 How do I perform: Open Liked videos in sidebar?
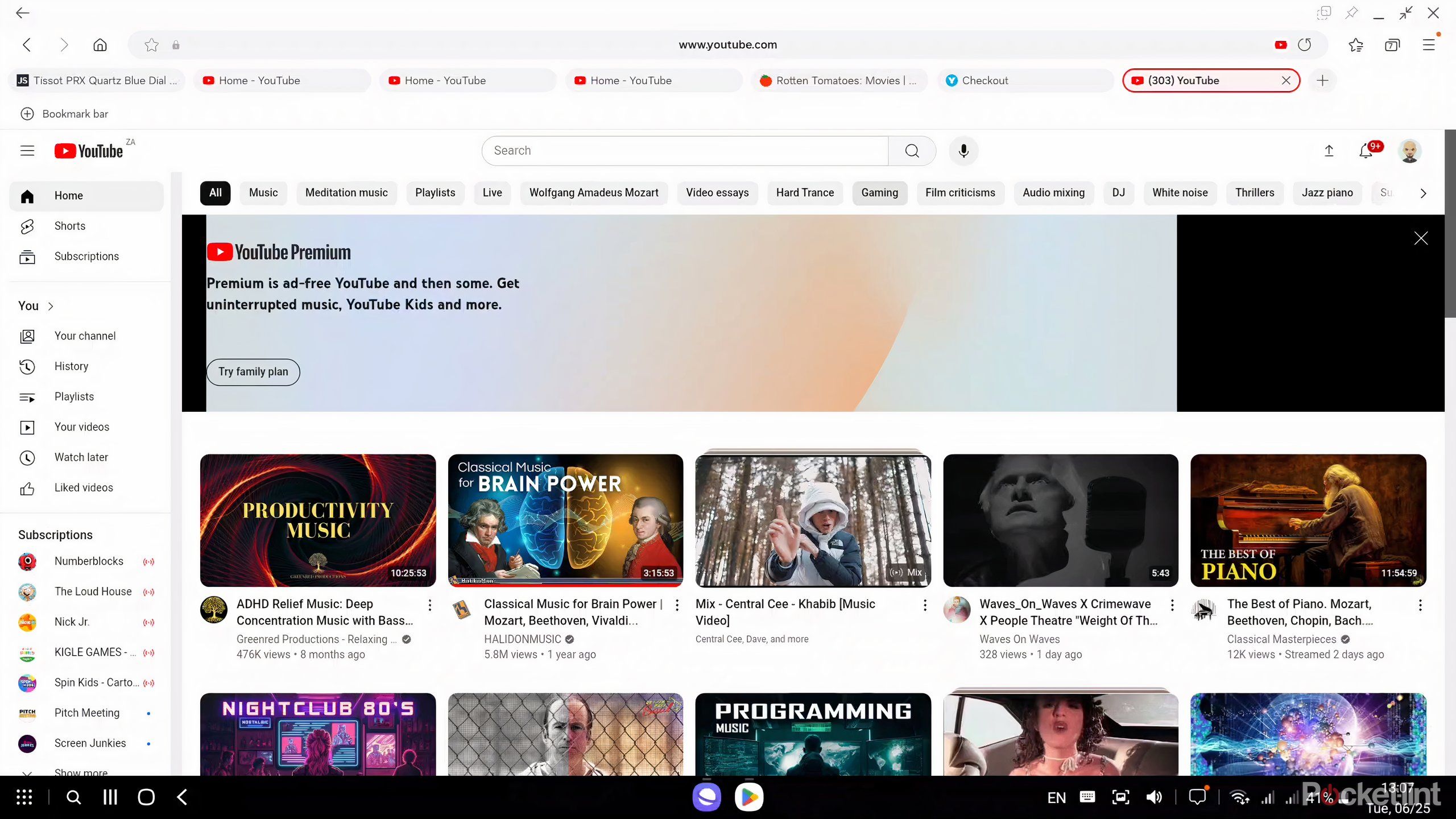[x=86, y=488]
